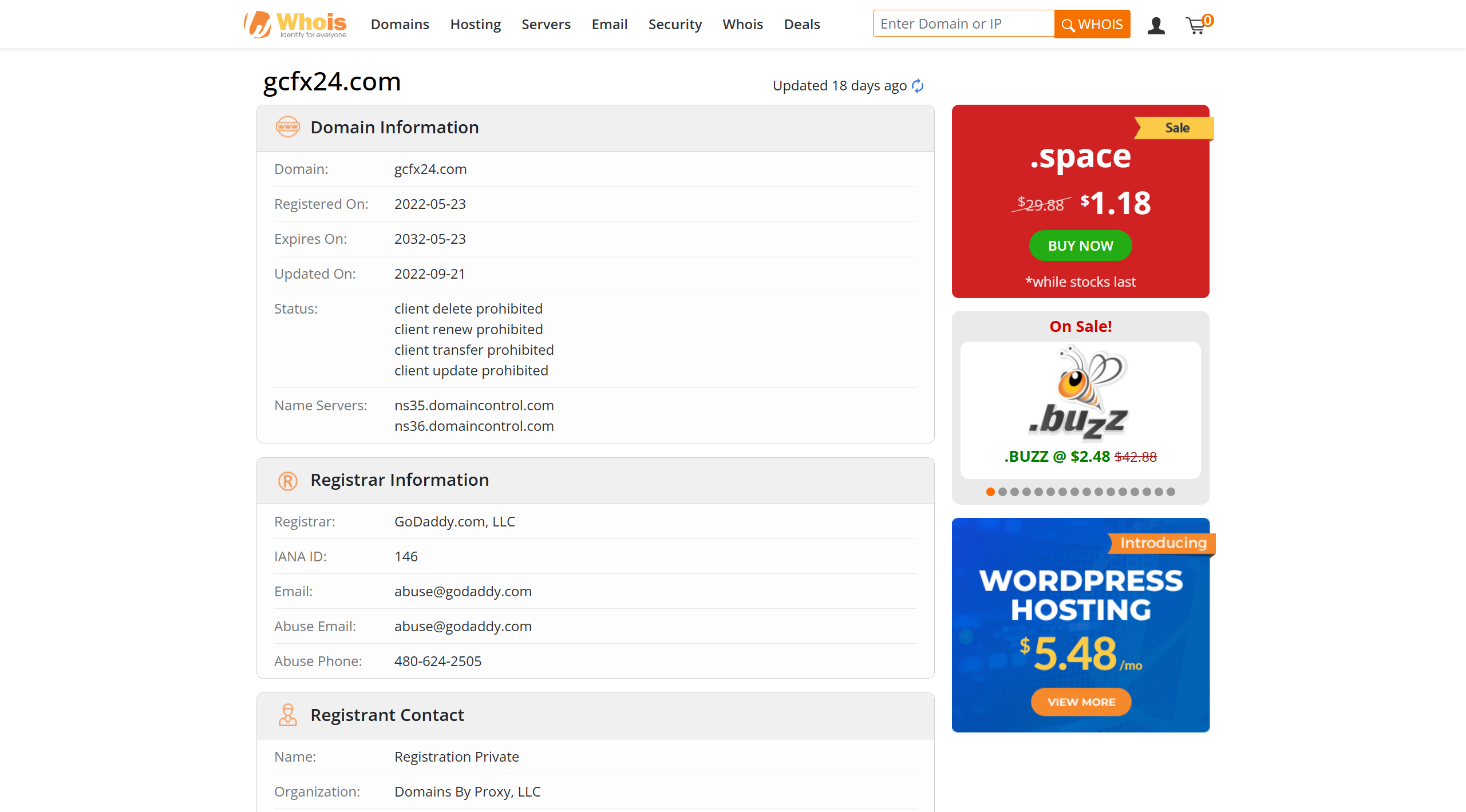Click name server ns35.domaincontrol.com
This screenshot has width=1466, height=812.
[x=474, y=405]
